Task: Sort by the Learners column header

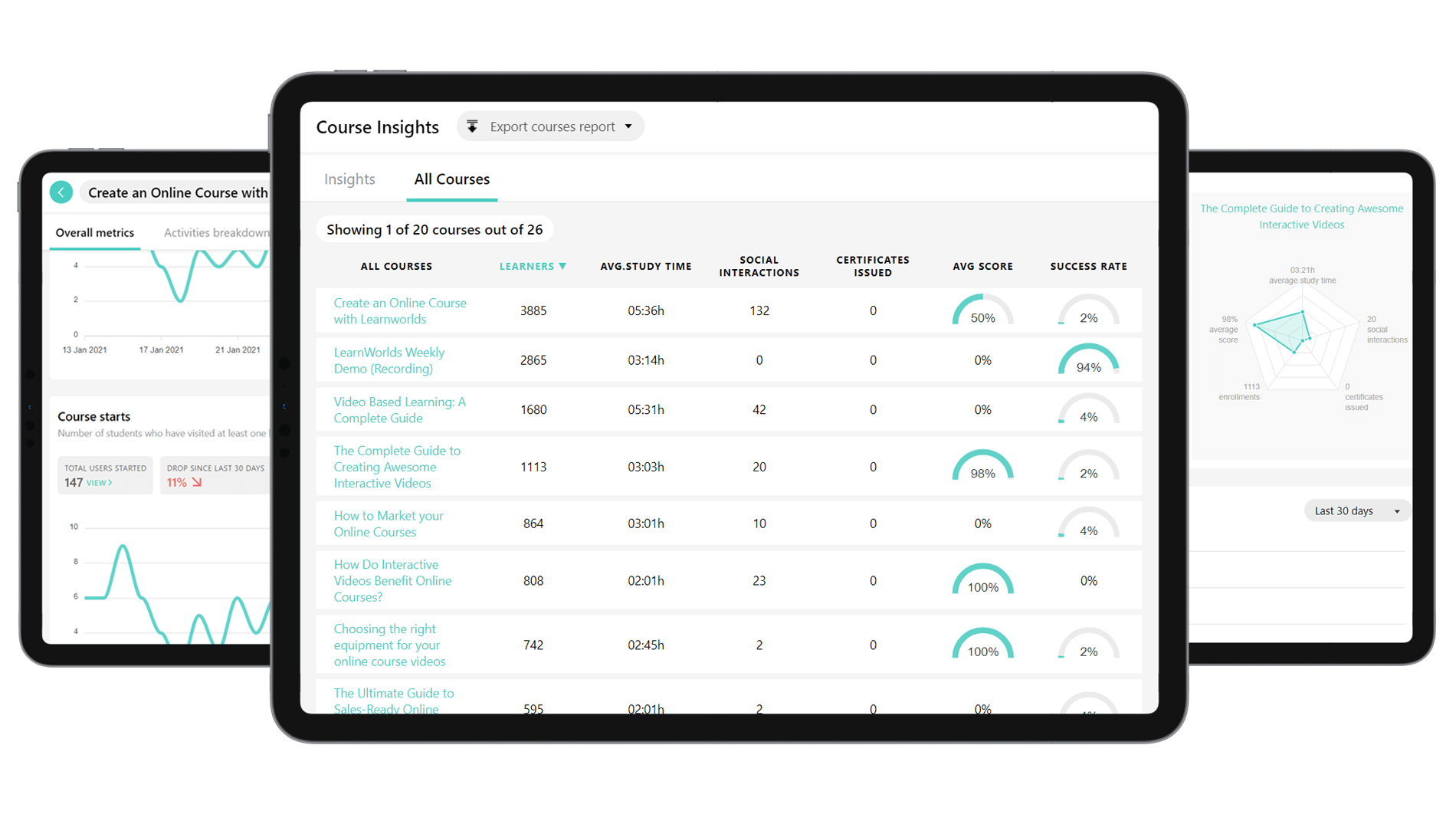Action: (x=526, y=266)
